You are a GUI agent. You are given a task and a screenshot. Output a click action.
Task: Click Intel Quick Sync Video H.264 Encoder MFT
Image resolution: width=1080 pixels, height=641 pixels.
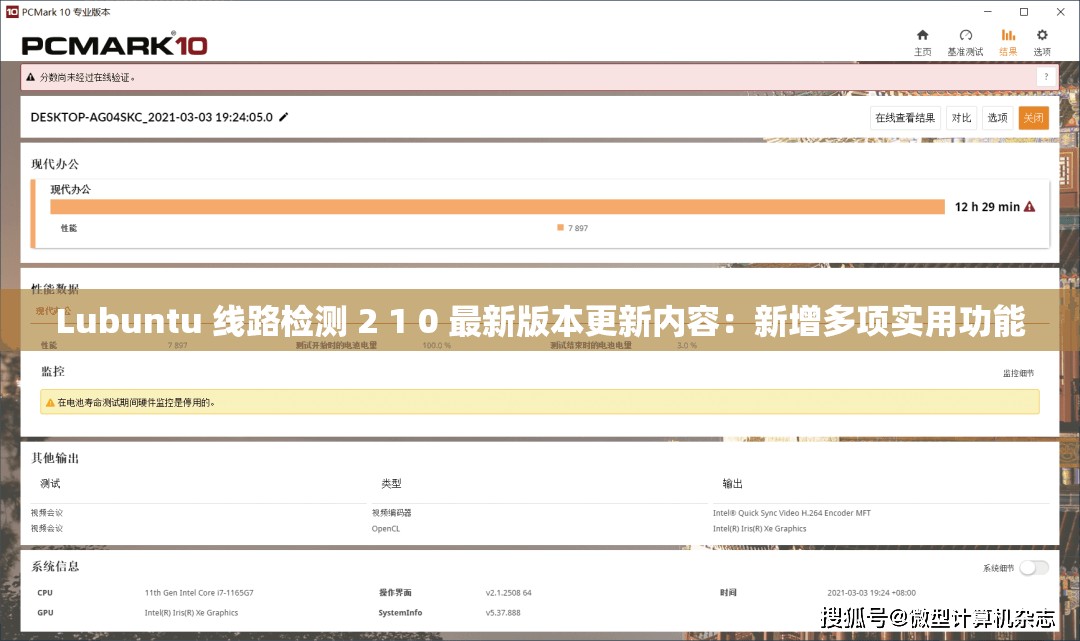(x=791, y=513)
